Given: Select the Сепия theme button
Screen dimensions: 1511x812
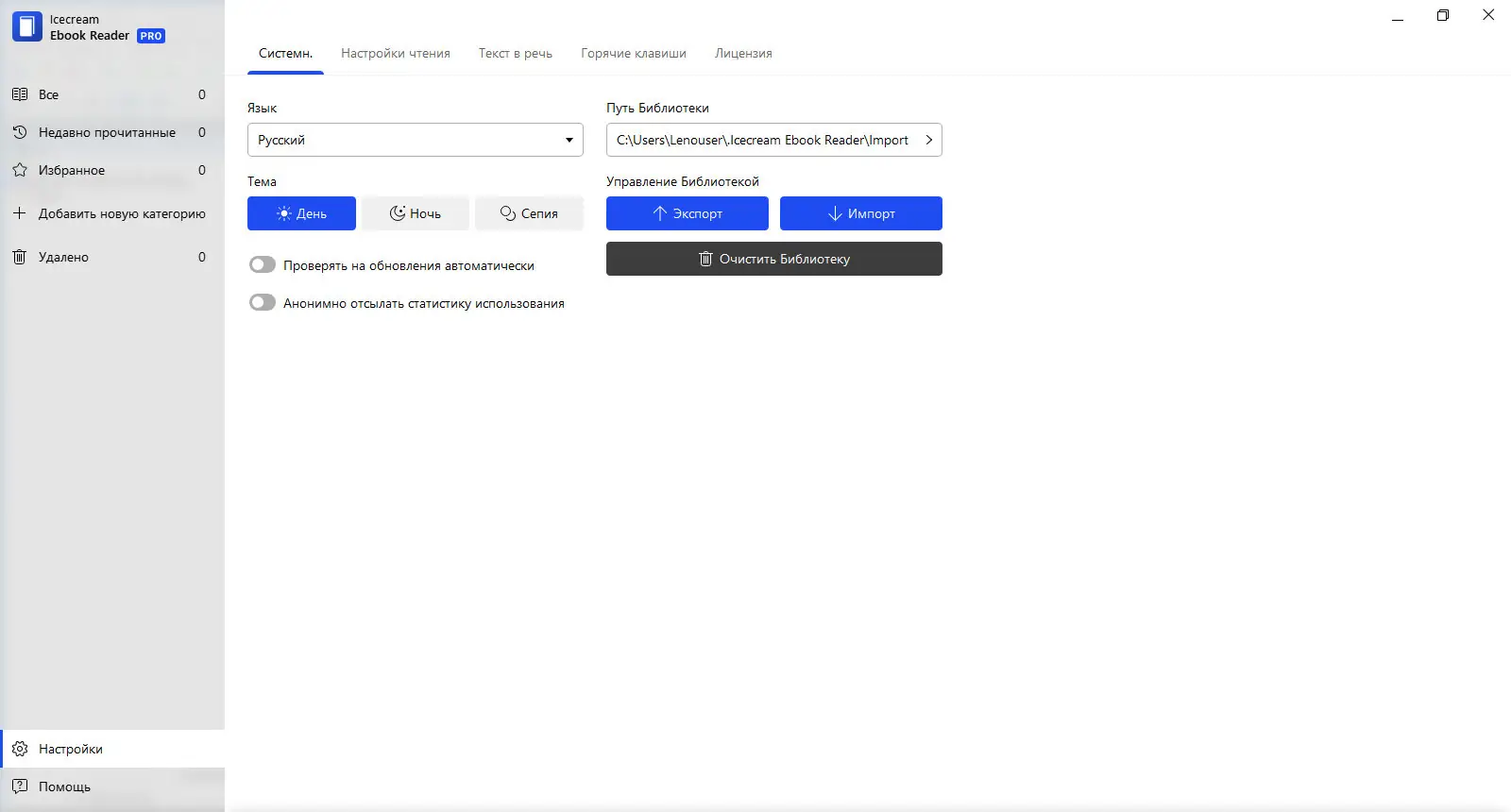Looking at the screenshot, I should coord(529,213).
